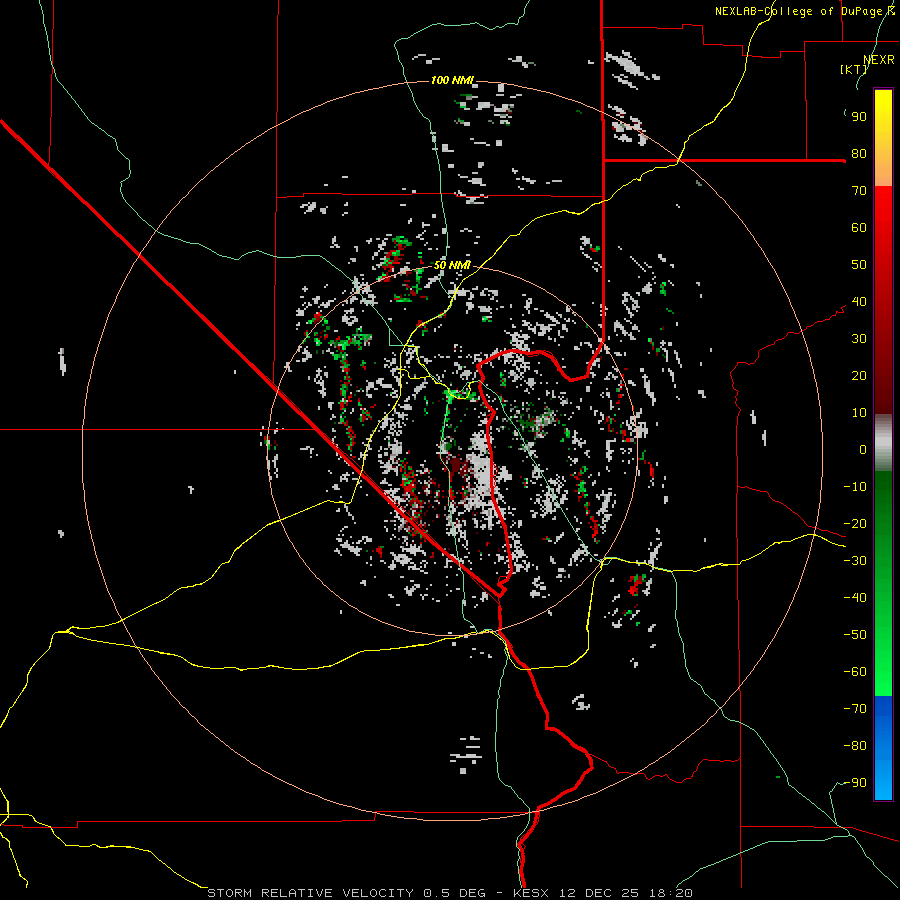Select the 60 value on the color scale
900x900 pixels.
pyautogui.click(x=859, y=228)
